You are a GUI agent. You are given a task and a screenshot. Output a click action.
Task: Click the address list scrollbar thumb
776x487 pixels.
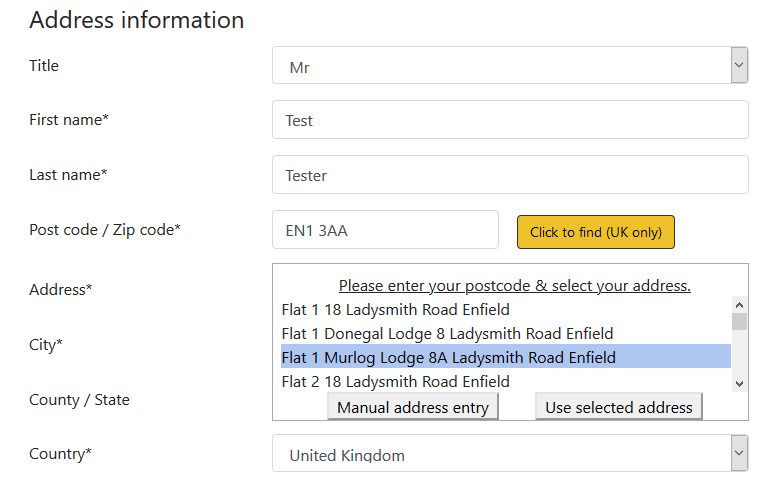tap(739, 322)
